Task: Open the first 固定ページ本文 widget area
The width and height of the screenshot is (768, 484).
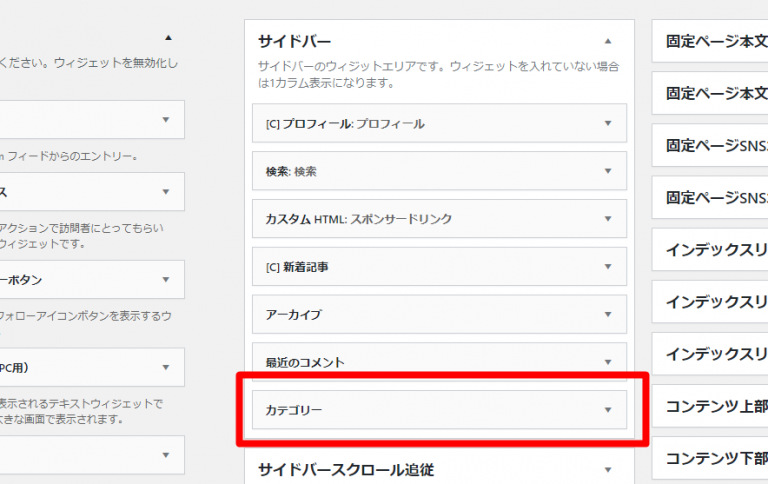Action: click(x=716, y=43)
